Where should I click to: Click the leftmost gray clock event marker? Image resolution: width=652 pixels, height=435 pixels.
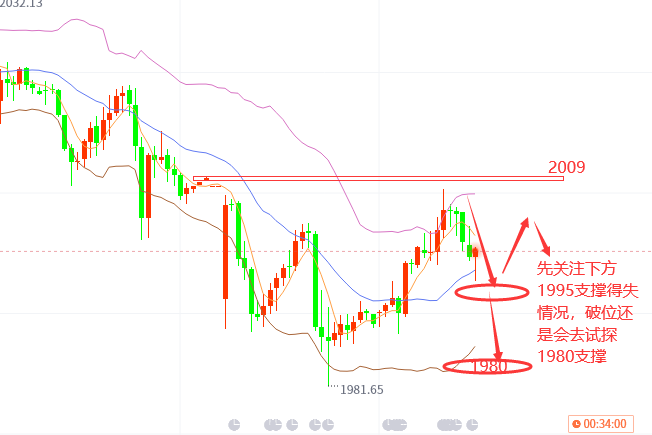click(234, 425)
